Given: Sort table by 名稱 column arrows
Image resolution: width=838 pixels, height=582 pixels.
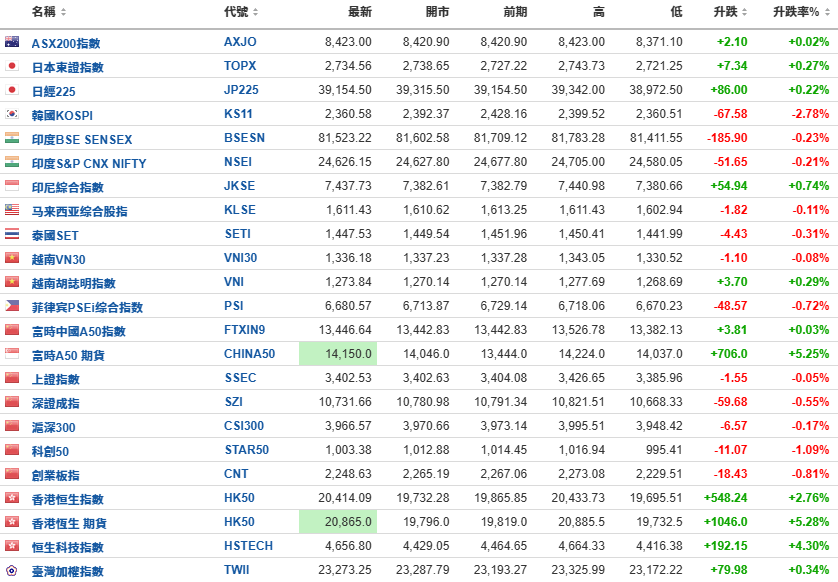Looking at the screenshot, I should 63,12.
